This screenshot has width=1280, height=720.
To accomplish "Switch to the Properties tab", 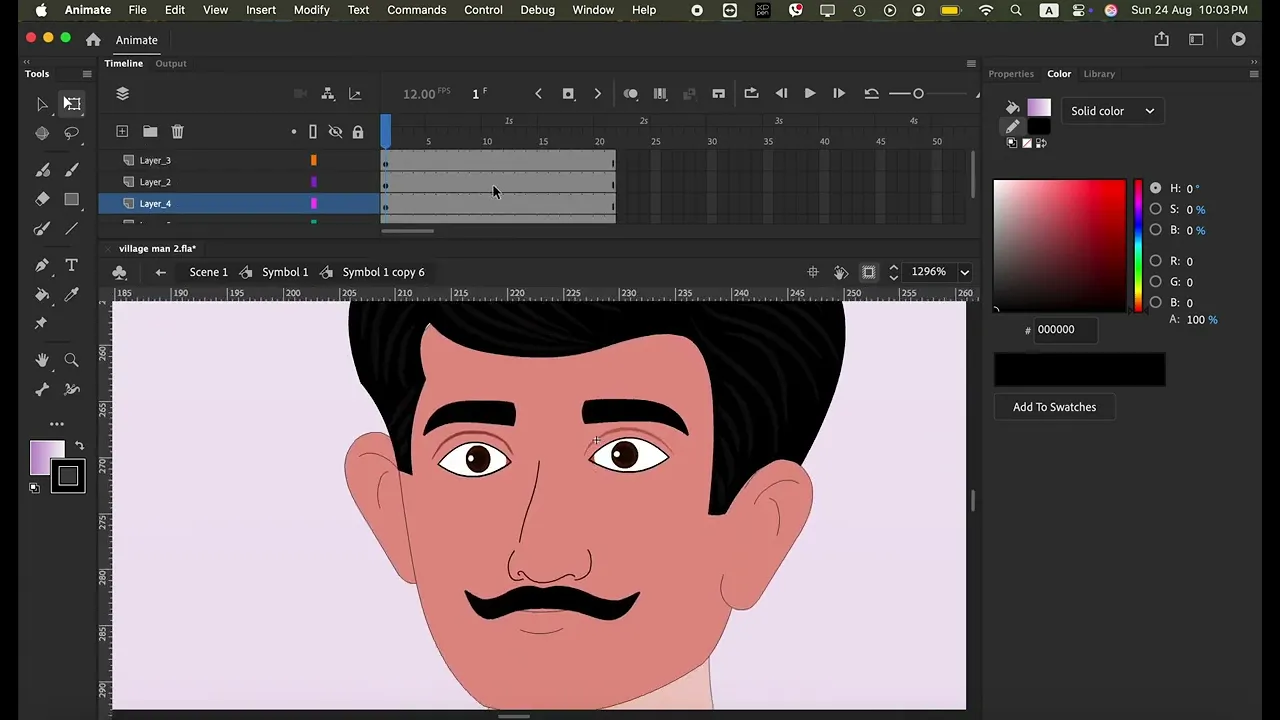I will (x=1011, y=74).
